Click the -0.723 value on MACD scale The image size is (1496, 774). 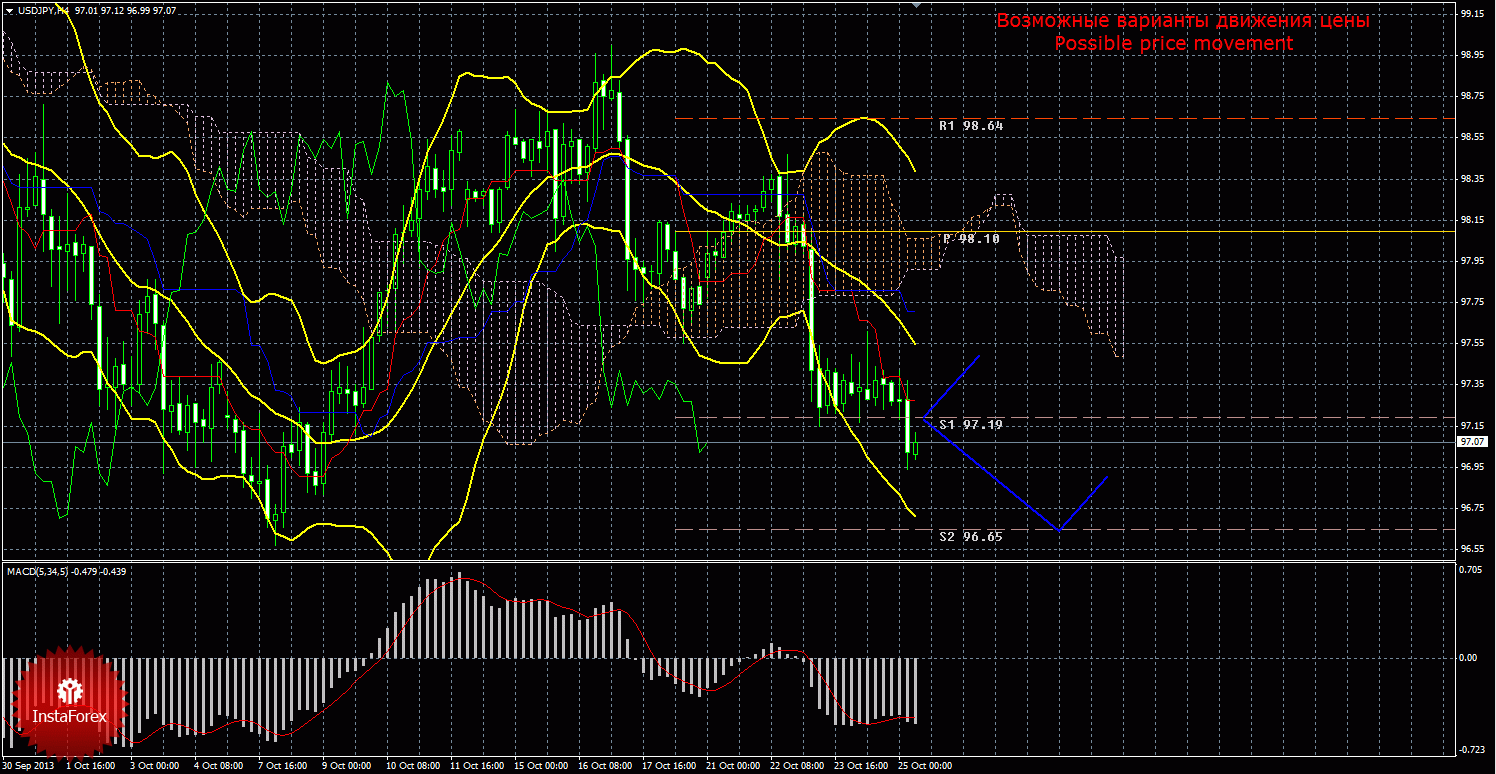(x=1471, y=750)
